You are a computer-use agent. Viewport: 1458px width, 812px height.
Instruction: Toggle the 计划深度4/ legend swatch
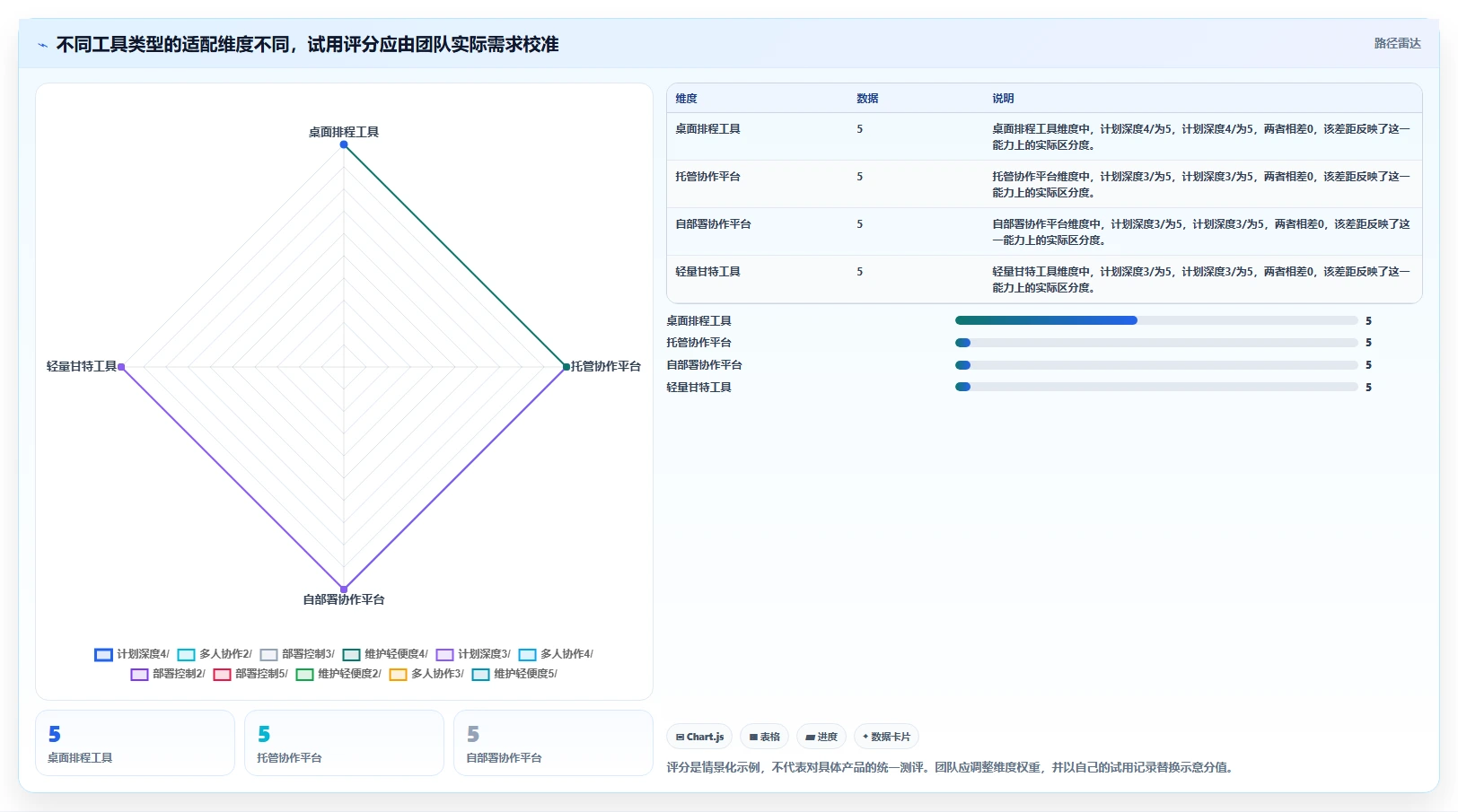point(103,655)
